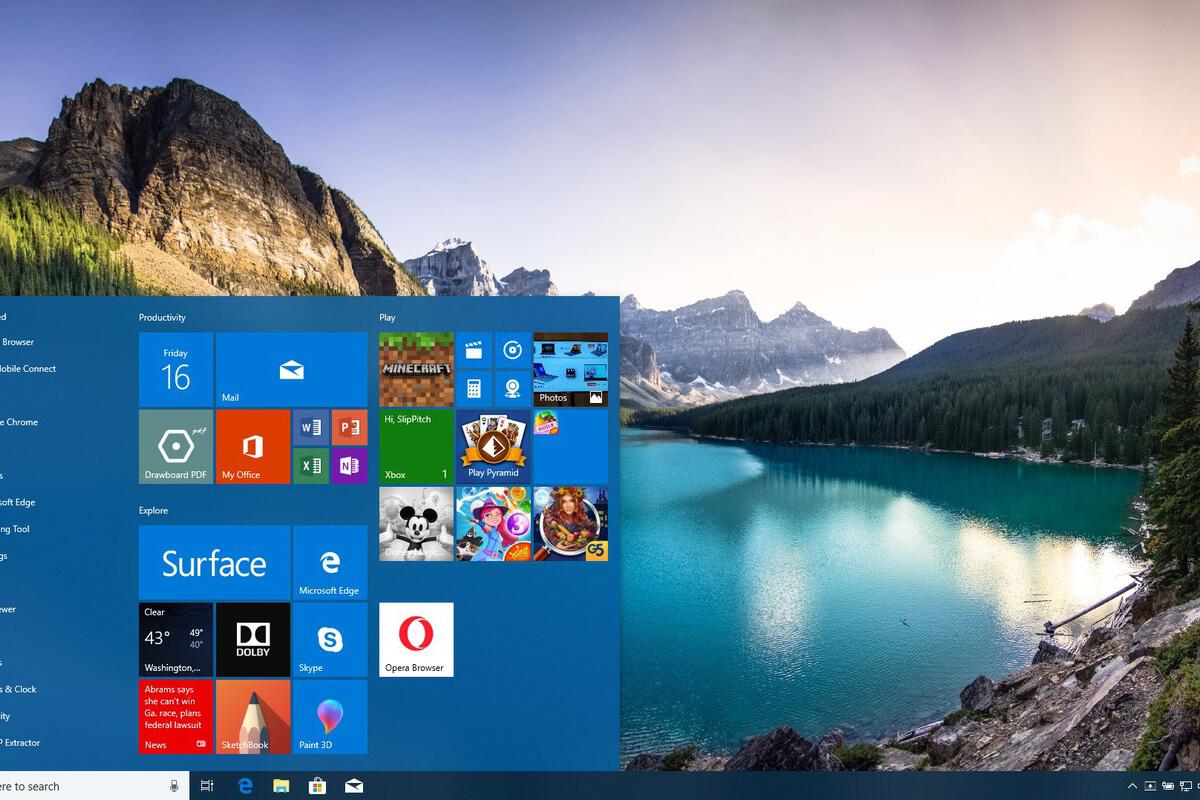1200x800 pixels.
Task: Open Microsoft Store from the taskbar
Action: point(317,786)
